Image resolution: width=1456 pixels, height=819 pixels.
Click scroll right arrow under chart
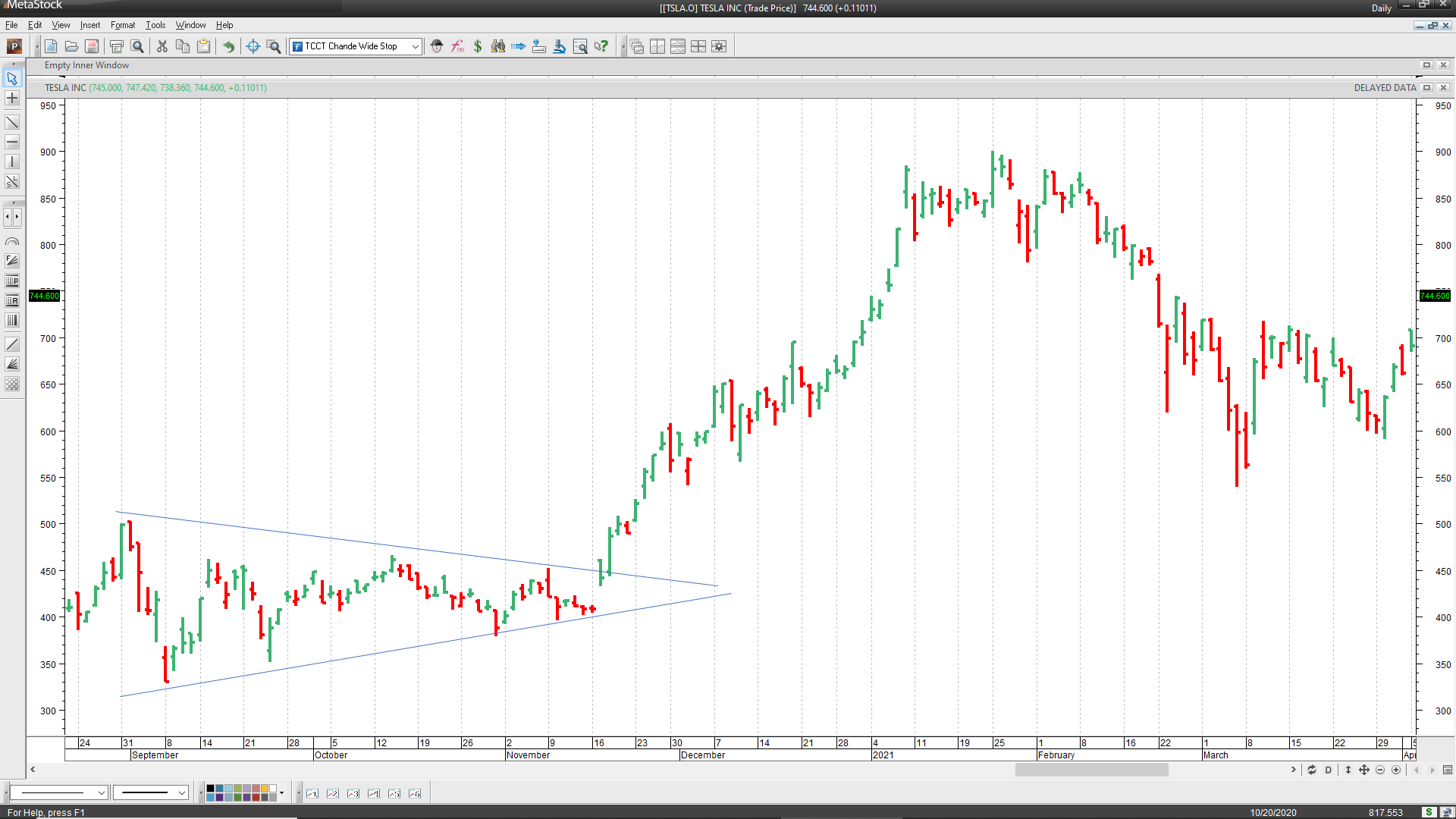coord(1294,770)
